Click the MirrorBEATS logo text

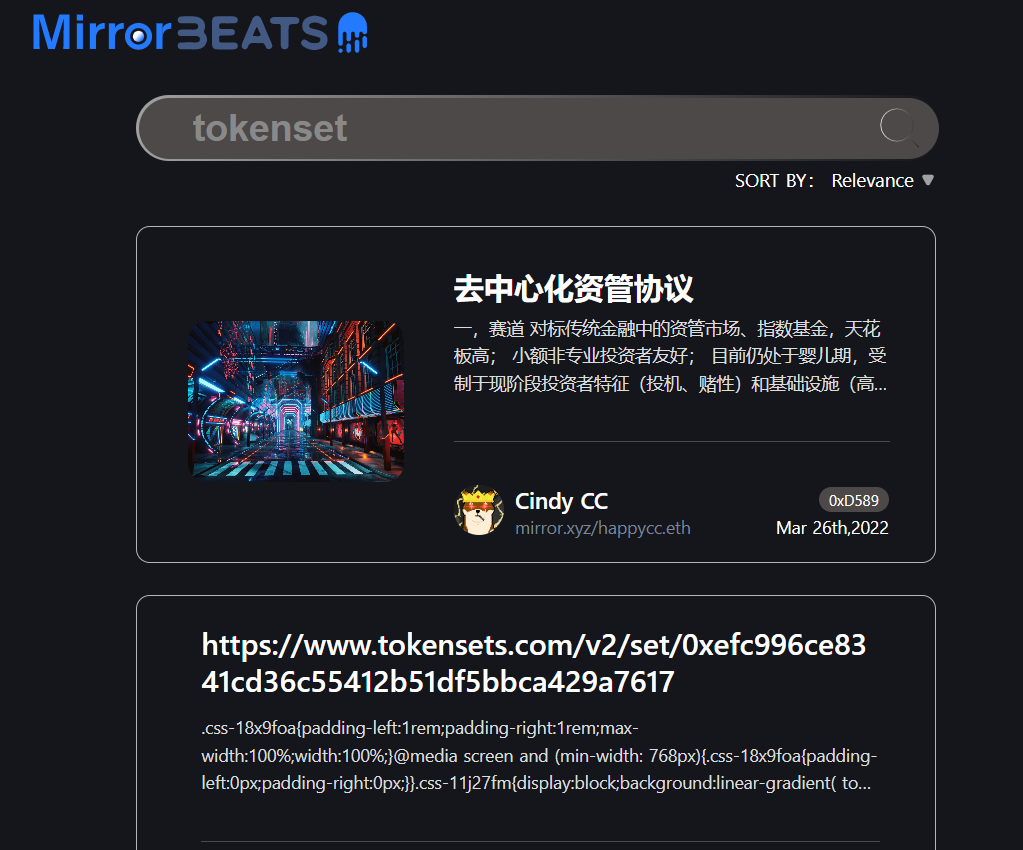tap(180, 32)
